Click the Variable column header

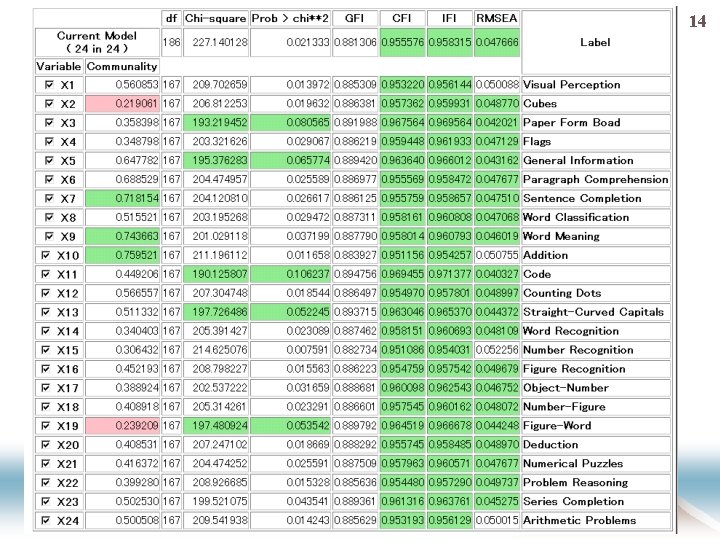click(x=59, y=67)
